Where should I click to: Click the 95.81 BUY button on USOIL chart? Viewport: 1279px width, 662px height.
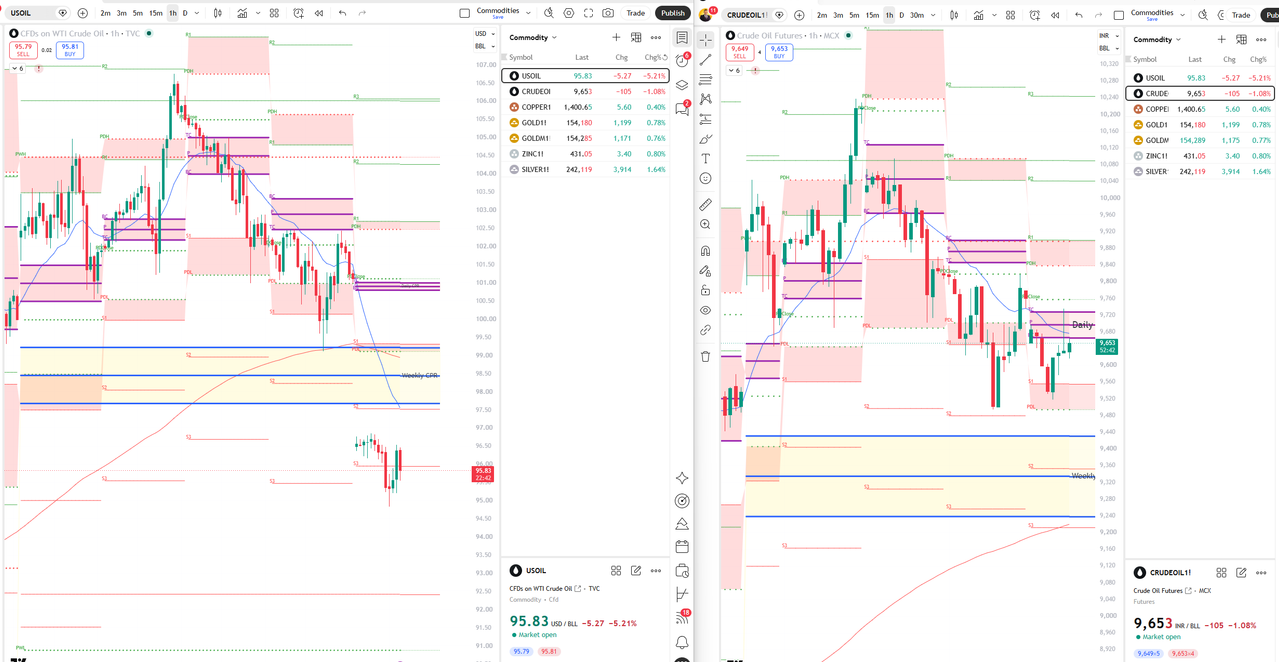tap(70, 49)
